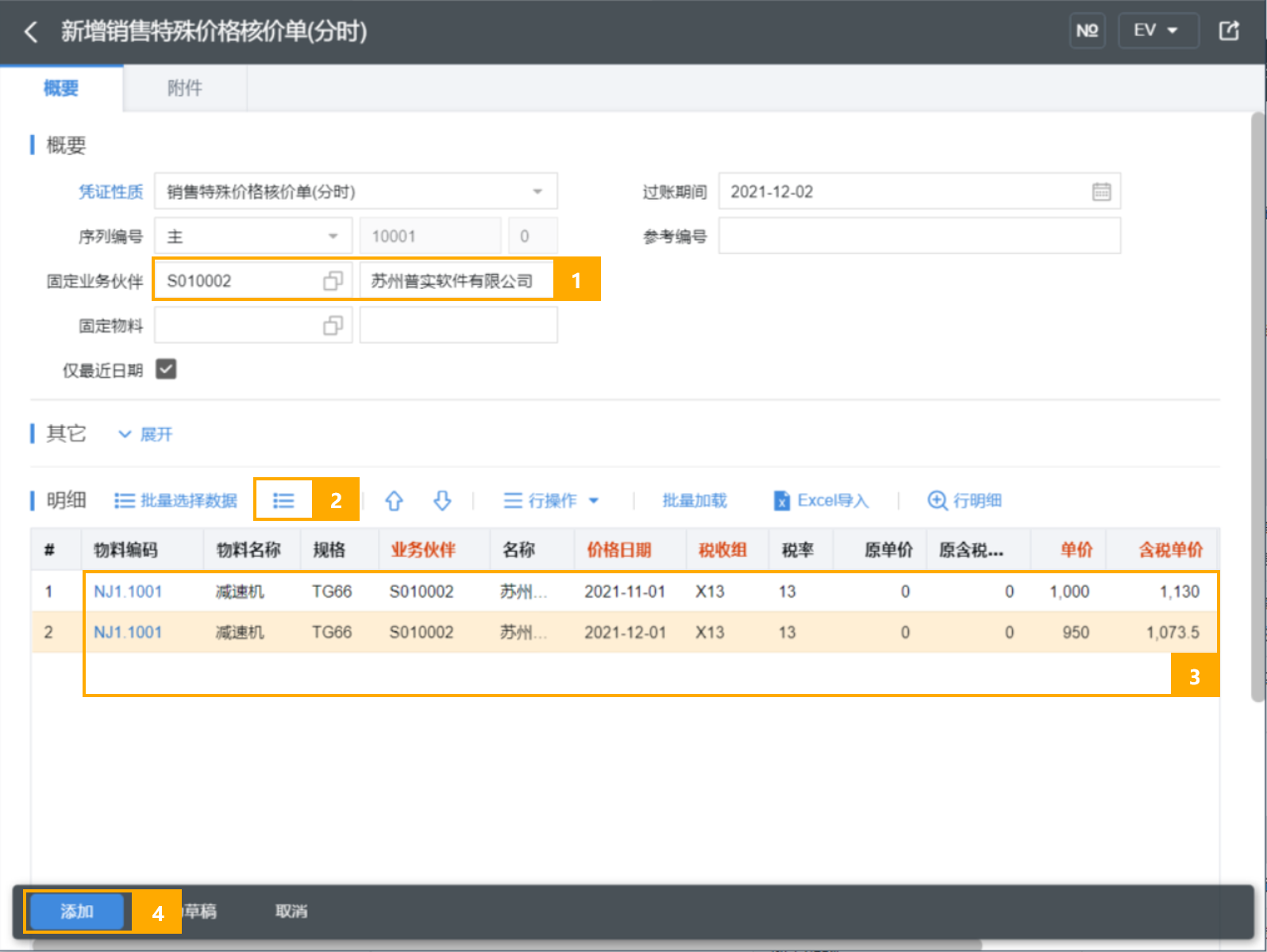Click the list icon beside 批量选择数据
The height and width of the screenshot is (952, 1267).
[283, 500]
